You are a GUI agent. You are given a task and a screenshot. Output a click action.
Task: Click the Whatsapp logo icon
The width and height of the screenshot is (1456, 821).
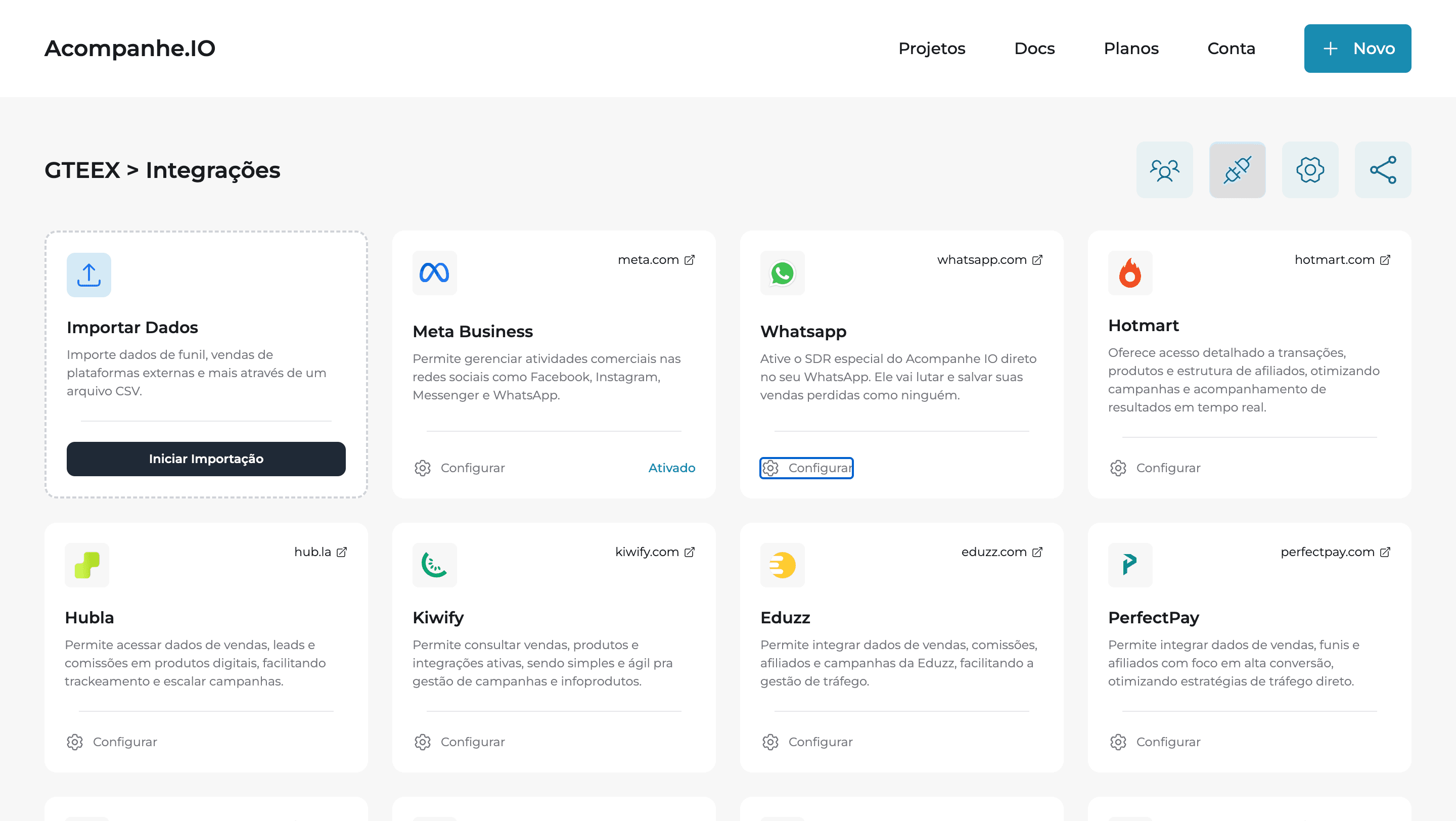[x=782, y=273]
